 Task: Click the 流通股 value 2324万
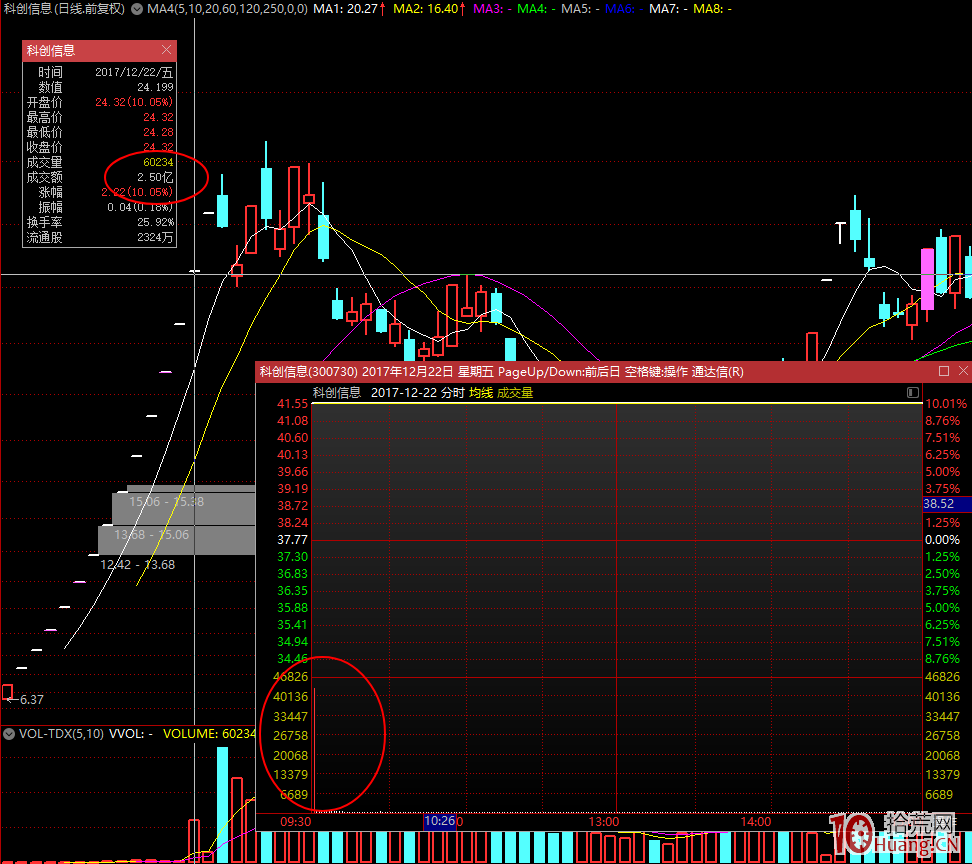point(155,237)
